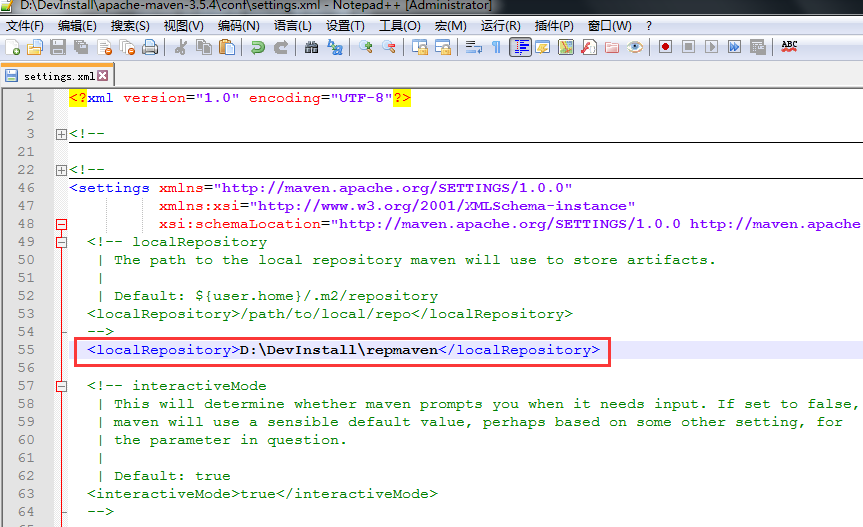Open the Replace tool icon
The width and height of the screenshot is (863, 527).
335,47
